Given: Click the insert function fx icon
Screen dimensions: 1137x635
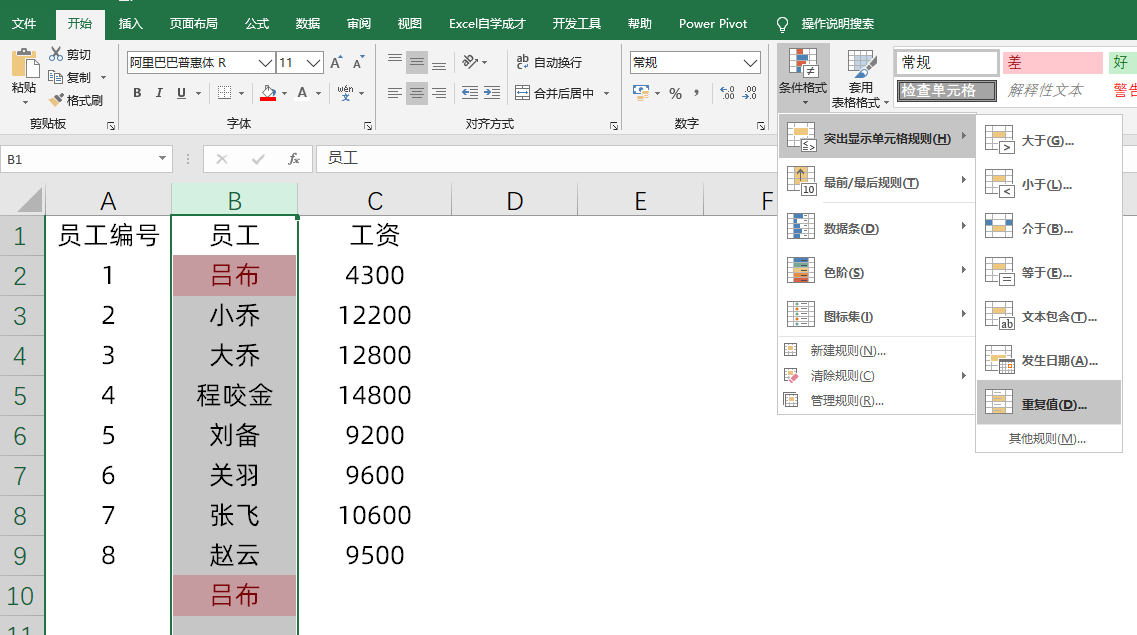Looking at the screenshot, I should (294, 159).
